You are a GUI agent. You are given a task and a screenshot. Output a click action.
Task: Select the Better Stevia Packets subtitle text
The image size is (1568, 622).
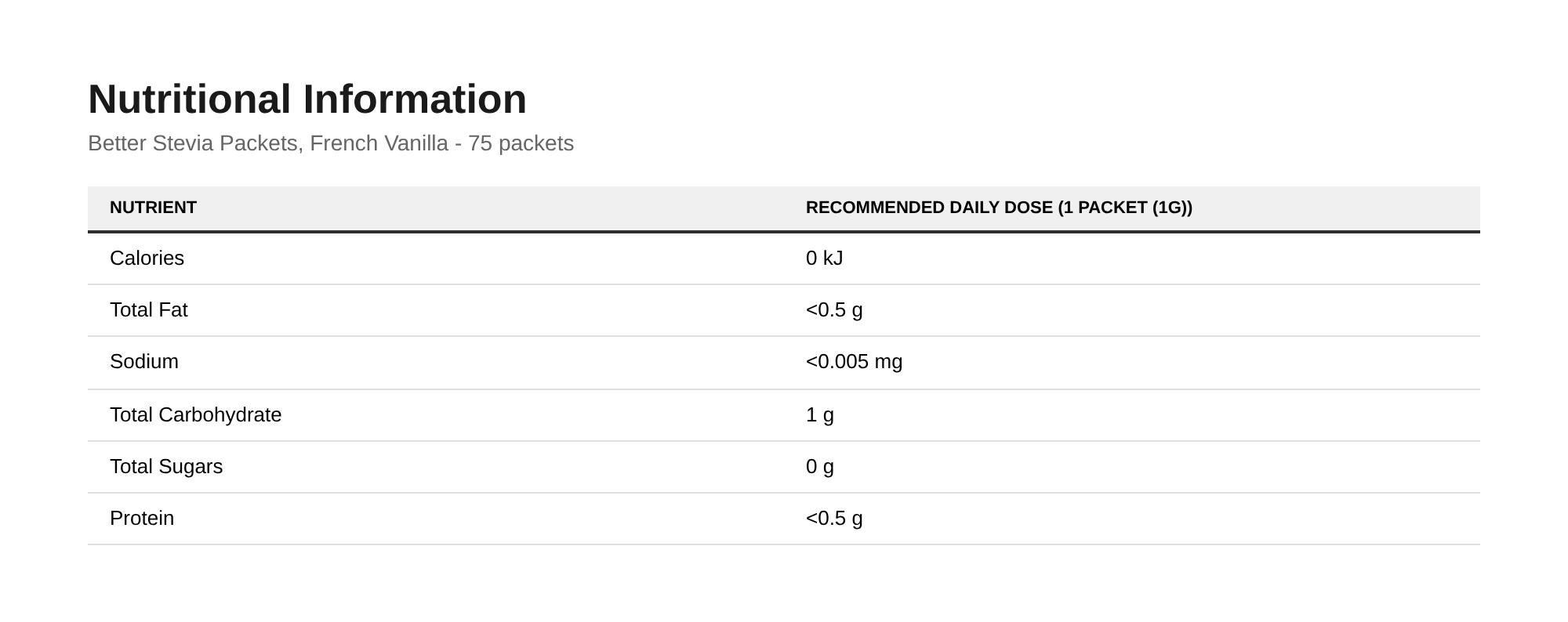pyautogui.click(x=331, y=143)
